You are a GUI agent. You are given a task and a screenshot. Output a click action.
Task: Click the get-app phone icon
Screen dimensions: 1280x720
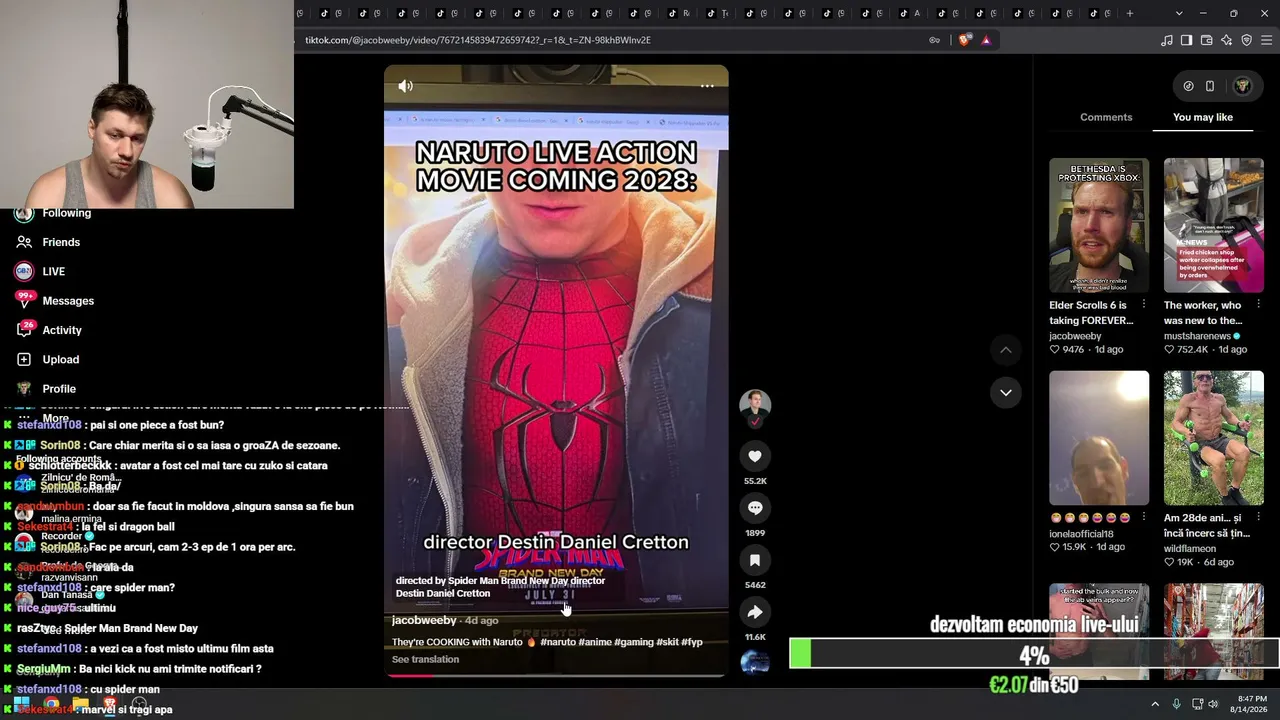tap(1210, 86)
